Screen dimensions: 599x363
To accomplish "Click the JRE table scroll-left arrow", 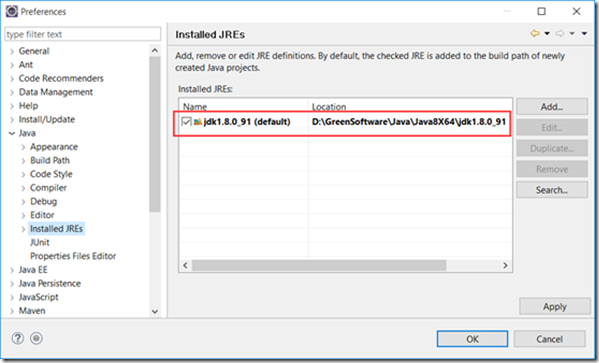I will pyautogui.click(x=185, y=265).
